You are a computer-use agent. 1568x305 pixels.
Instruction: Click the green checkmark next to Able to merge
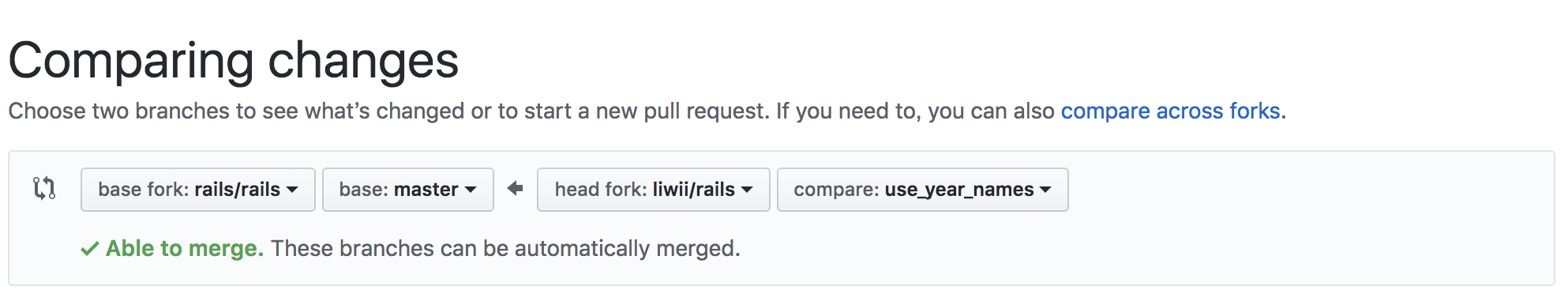click(89, 249)
